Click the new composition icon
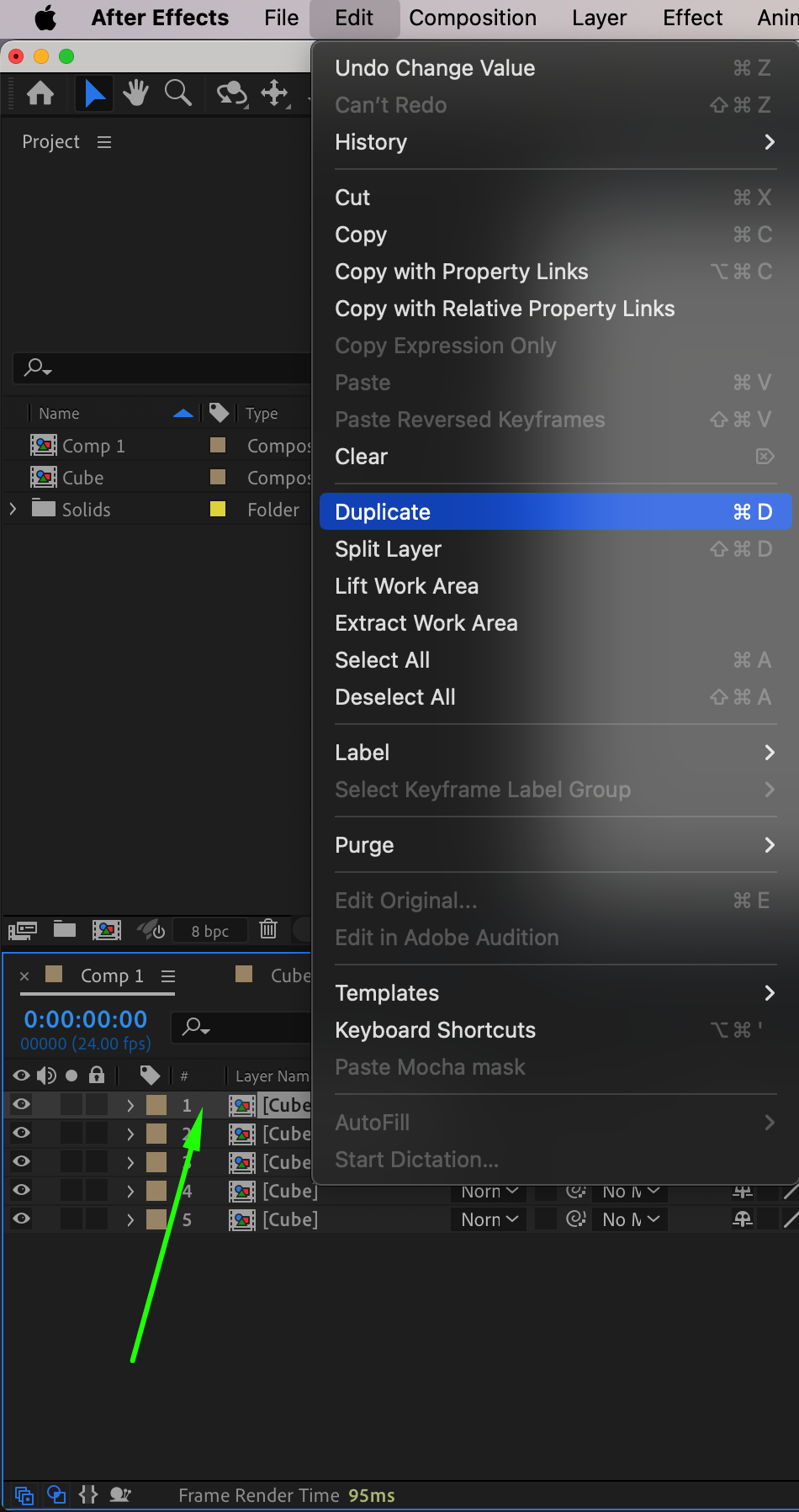The width and height of the screenshot is (799, 1512). tap(107, 929)
